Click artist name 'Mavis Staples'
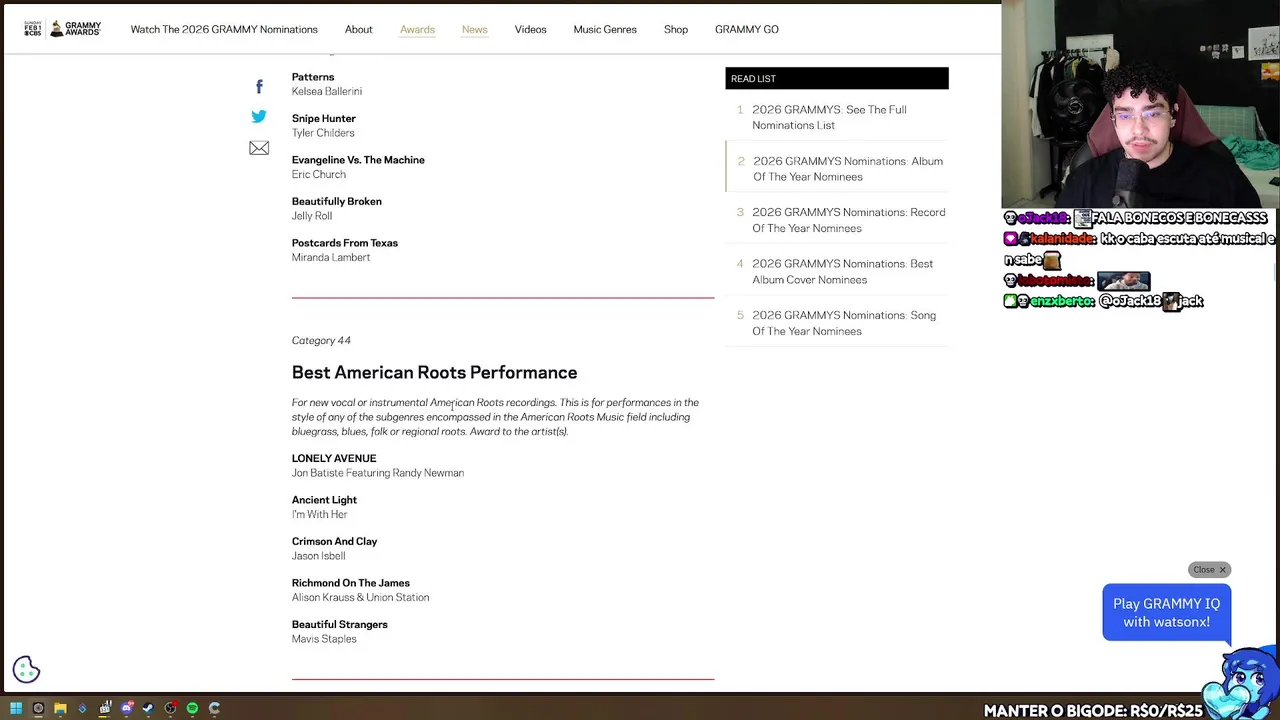Viewport: 1280px width, 720px height. point(324,639)
